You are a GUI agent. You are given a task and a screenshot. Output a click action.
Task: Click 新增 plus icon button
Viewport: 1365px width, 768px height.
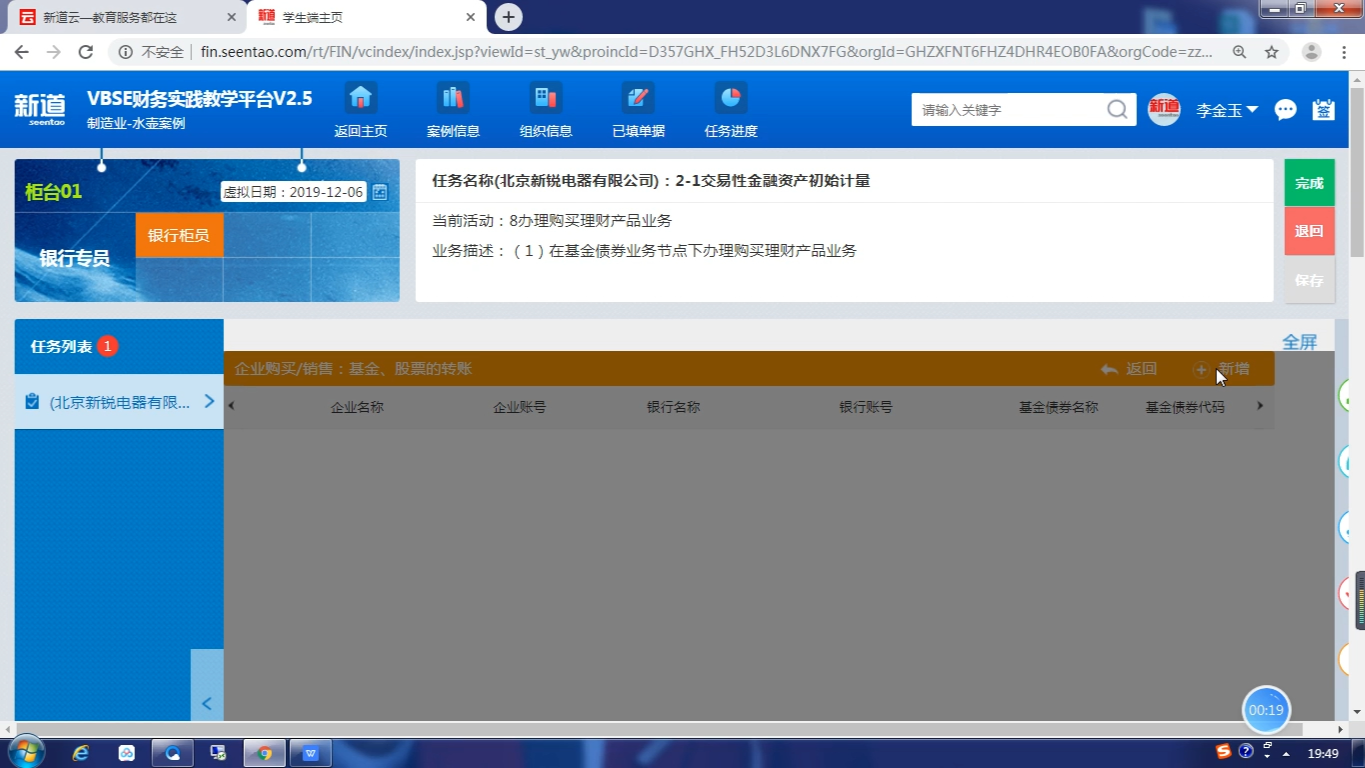coord(1201,369)
